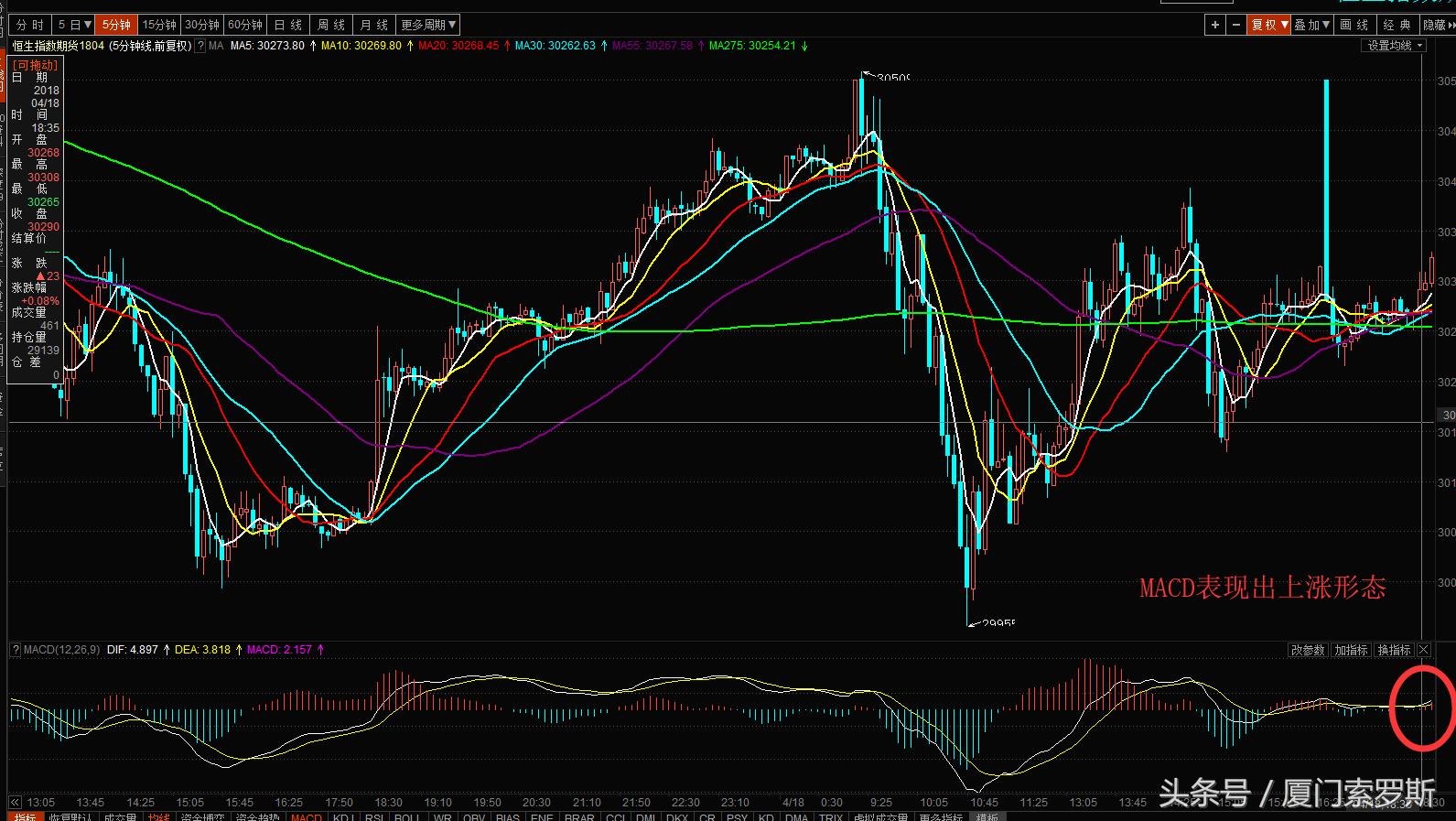Close the MACD indicator panel
Viewport: 1456px width, 821px height.
(x=1423, y=650)
